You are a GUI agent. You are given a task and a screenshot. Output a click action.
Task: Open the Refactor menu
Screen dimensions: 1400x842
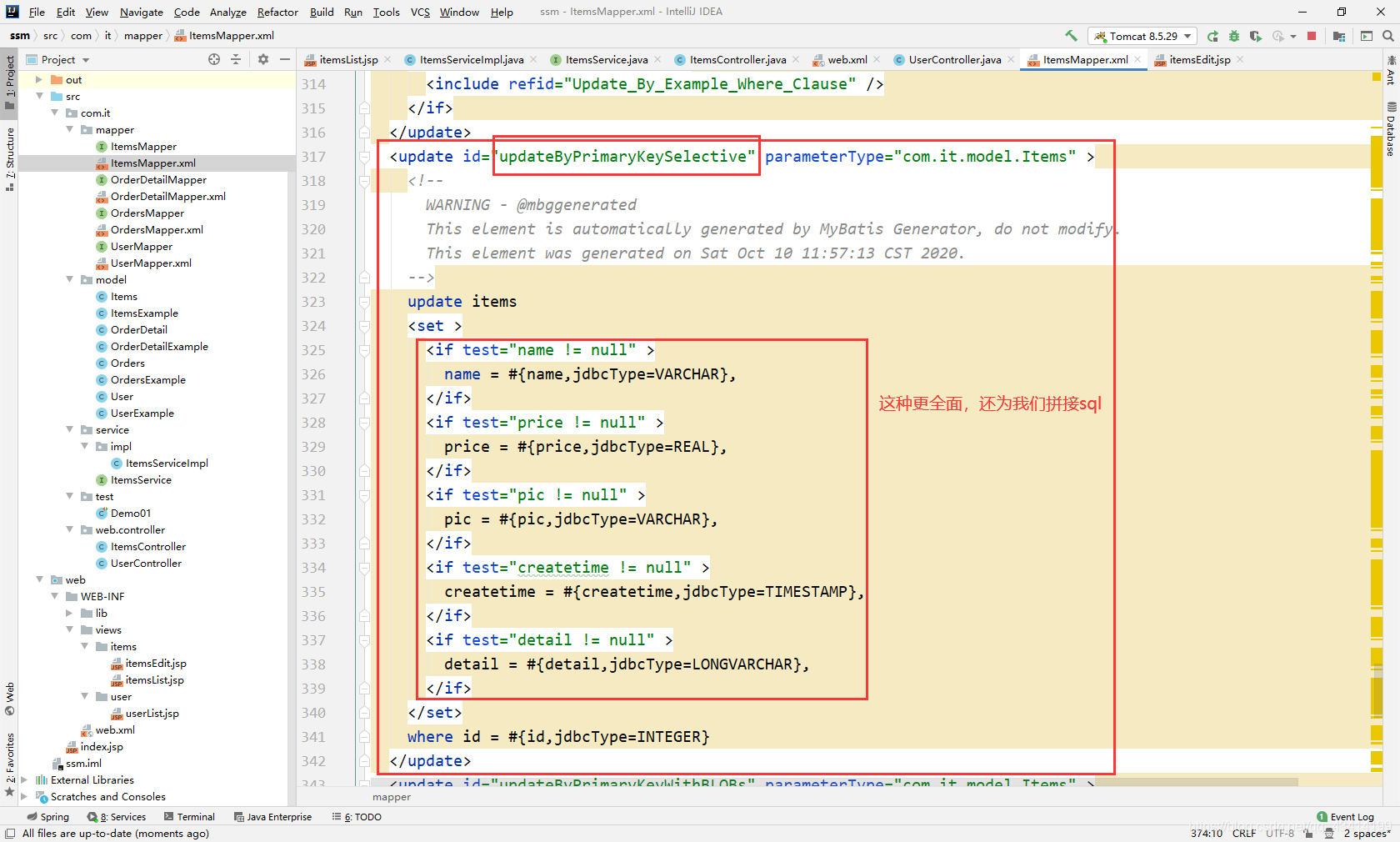tap(277, 12)
